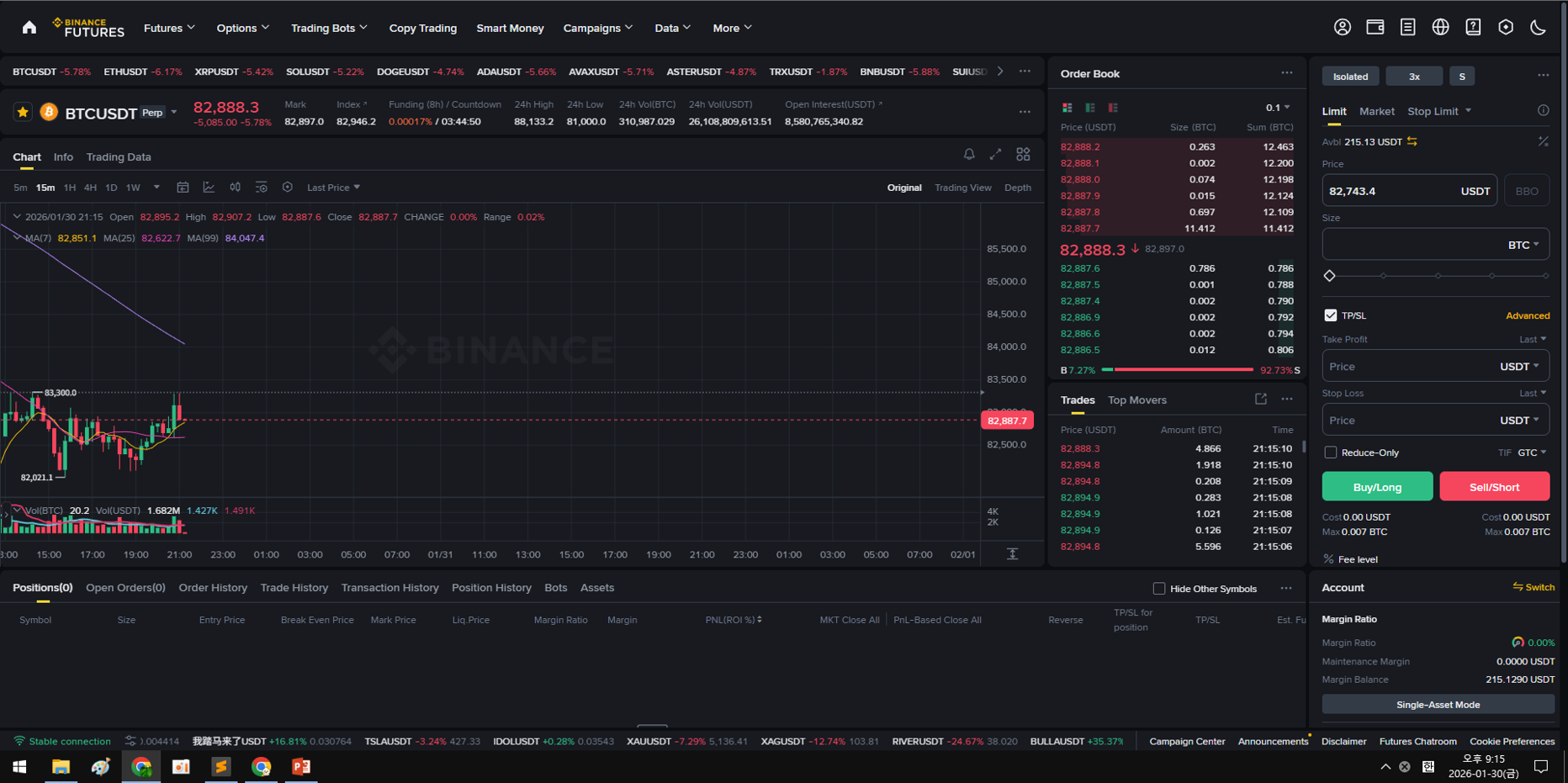This screenshot has width=1568, height=783.
Task: Switch theme with the moon icon
Action: 1538,27
